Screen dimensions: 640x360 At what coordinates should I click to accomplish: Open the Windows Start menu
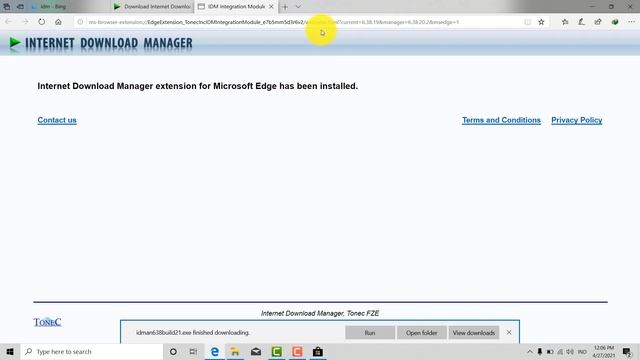click(x=10, y=351)
